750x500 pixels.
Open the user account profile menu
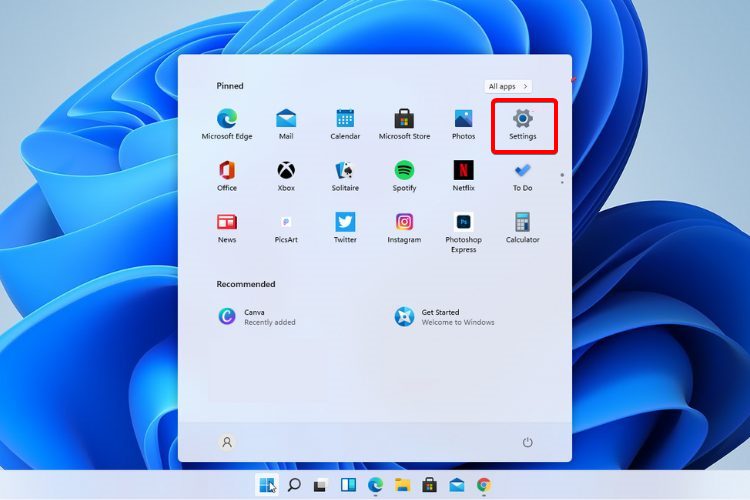coord(227,442)
